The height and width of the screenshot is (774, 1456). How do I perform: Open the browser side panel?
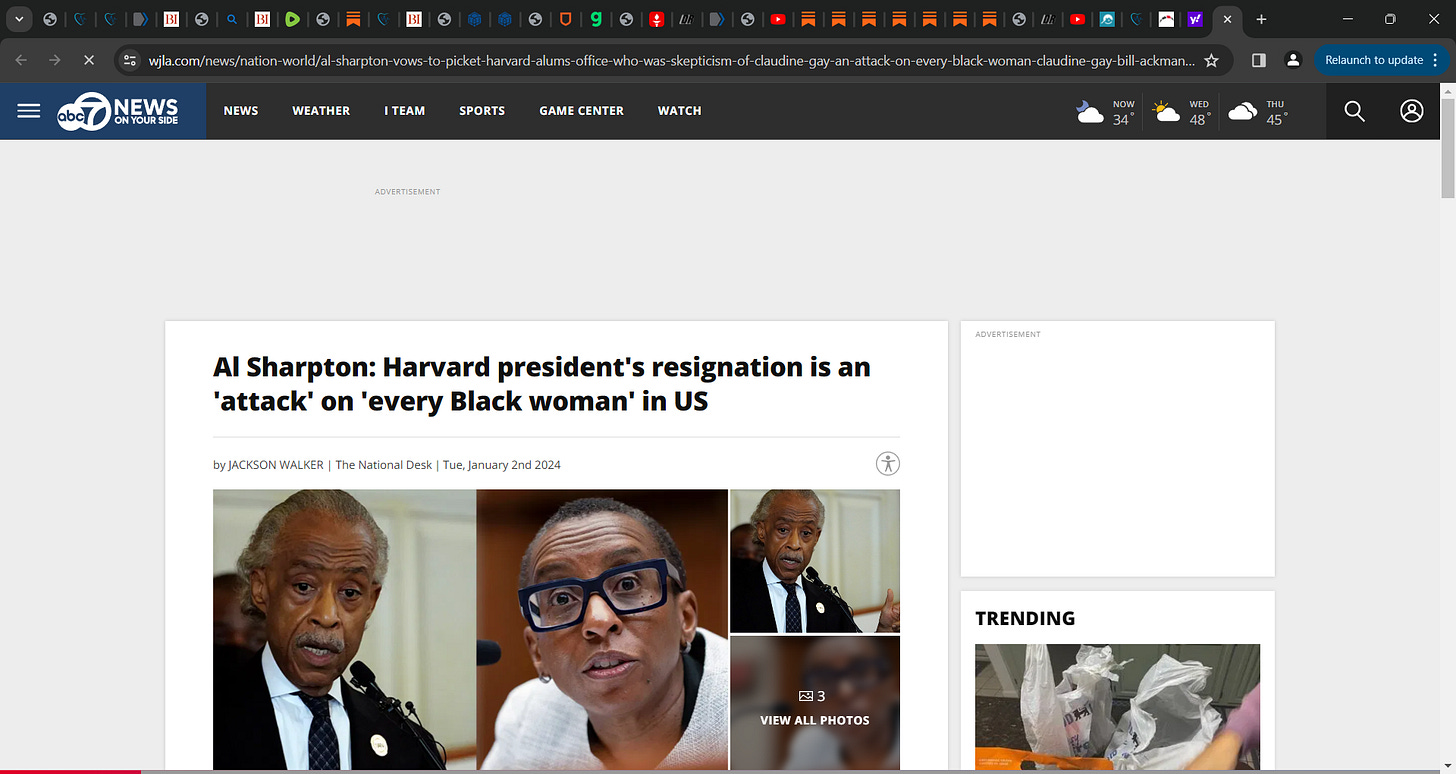(x=1259, y=60)
